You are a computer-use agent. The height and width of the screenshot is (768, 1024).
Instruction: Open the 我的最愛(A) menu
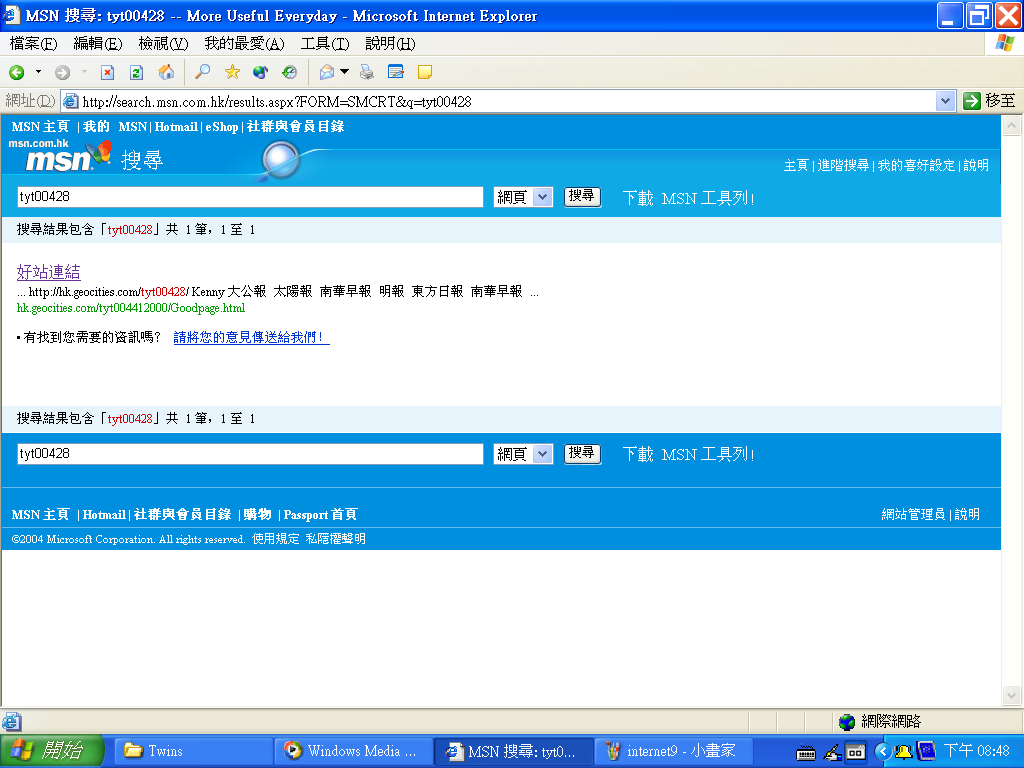coord(244,44)
